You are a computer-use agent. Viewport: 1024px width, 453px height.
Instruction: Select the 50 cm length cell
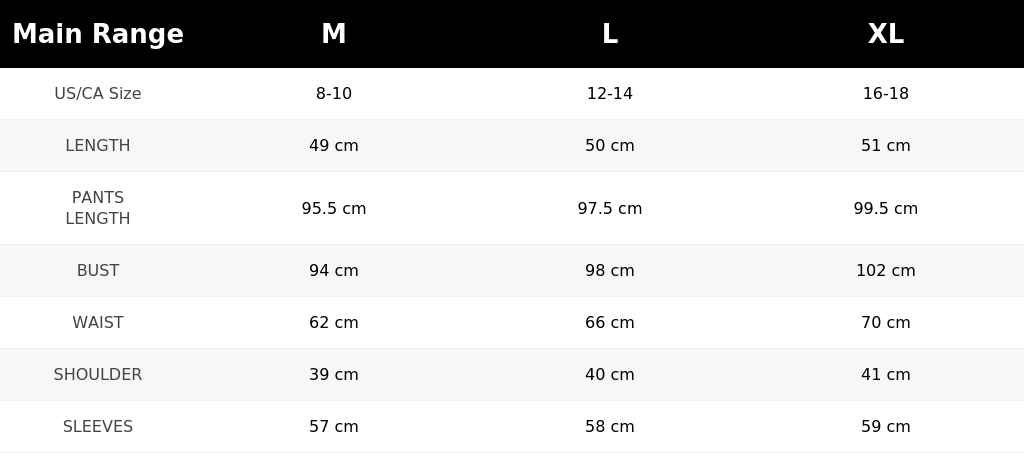tap(609, 146)
